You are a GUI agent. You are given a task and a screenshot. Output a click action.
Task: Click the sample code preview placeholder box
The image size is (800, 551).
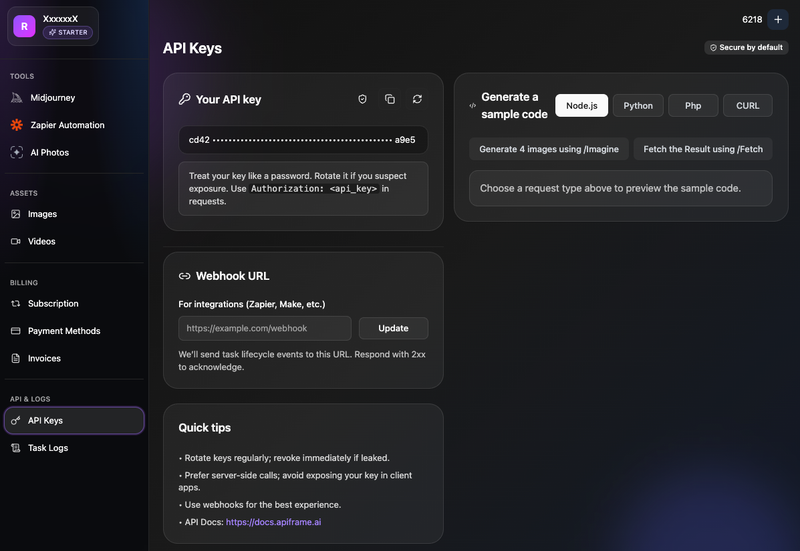(x=620, y=188)
